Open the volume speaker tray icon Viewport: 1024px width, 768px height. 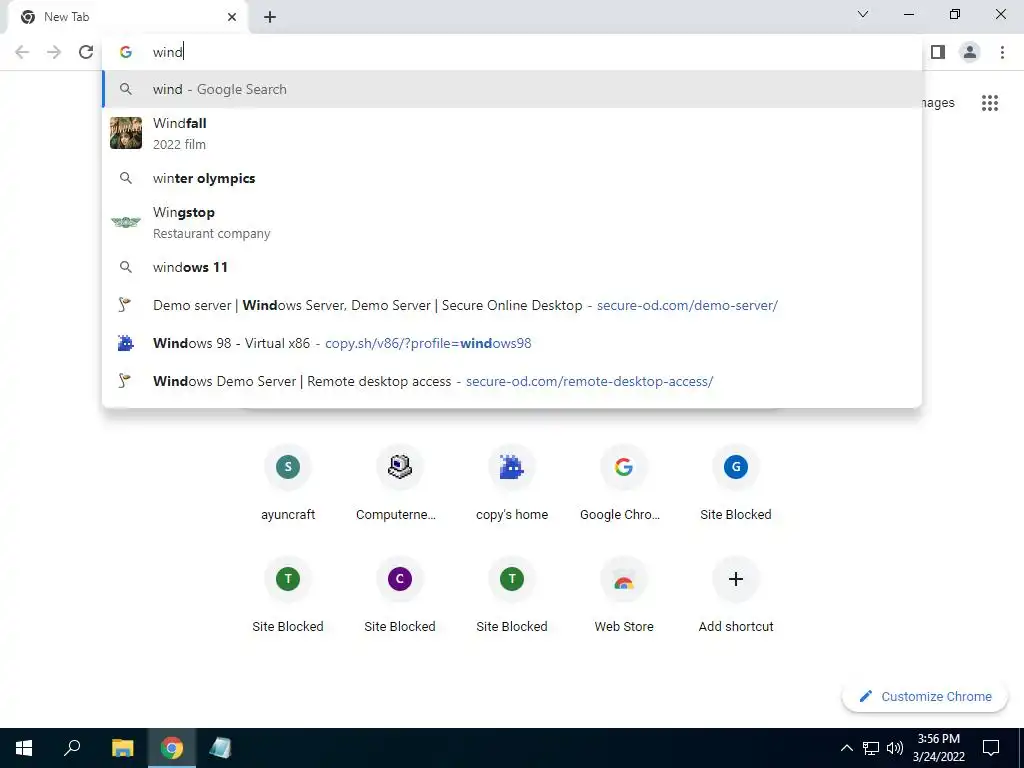895,748
